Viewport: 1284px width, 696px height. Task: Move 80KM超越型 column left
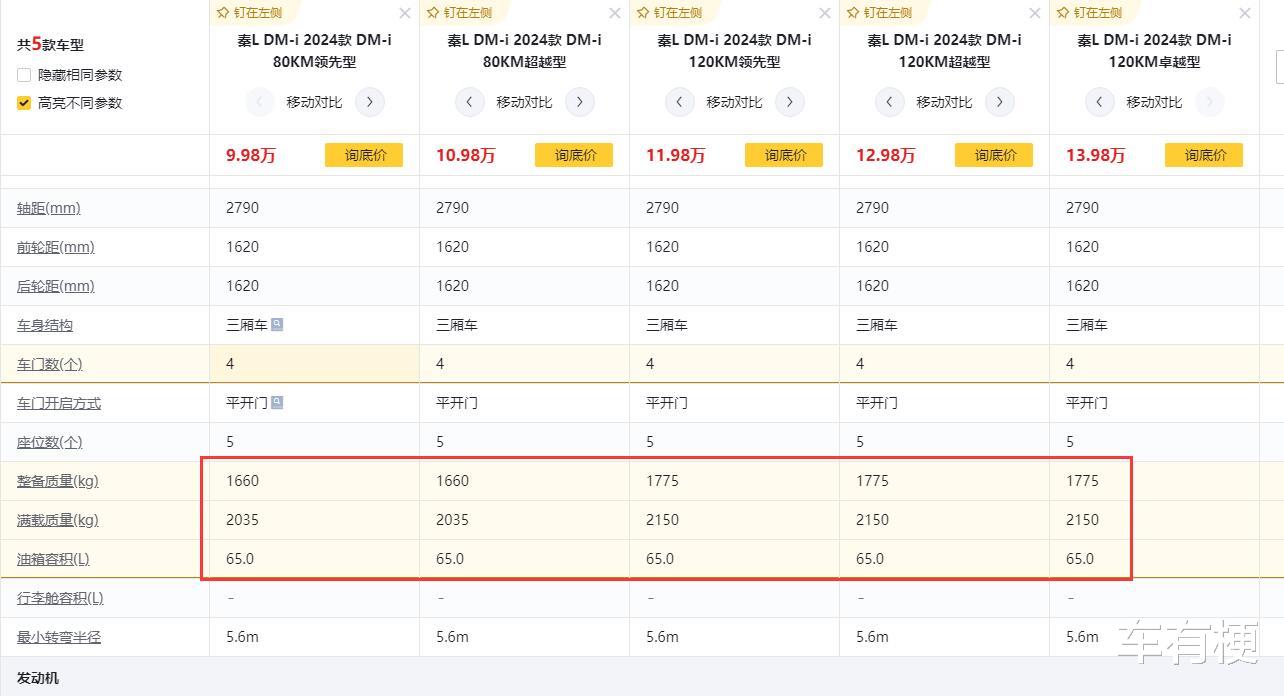click(470, 102)
